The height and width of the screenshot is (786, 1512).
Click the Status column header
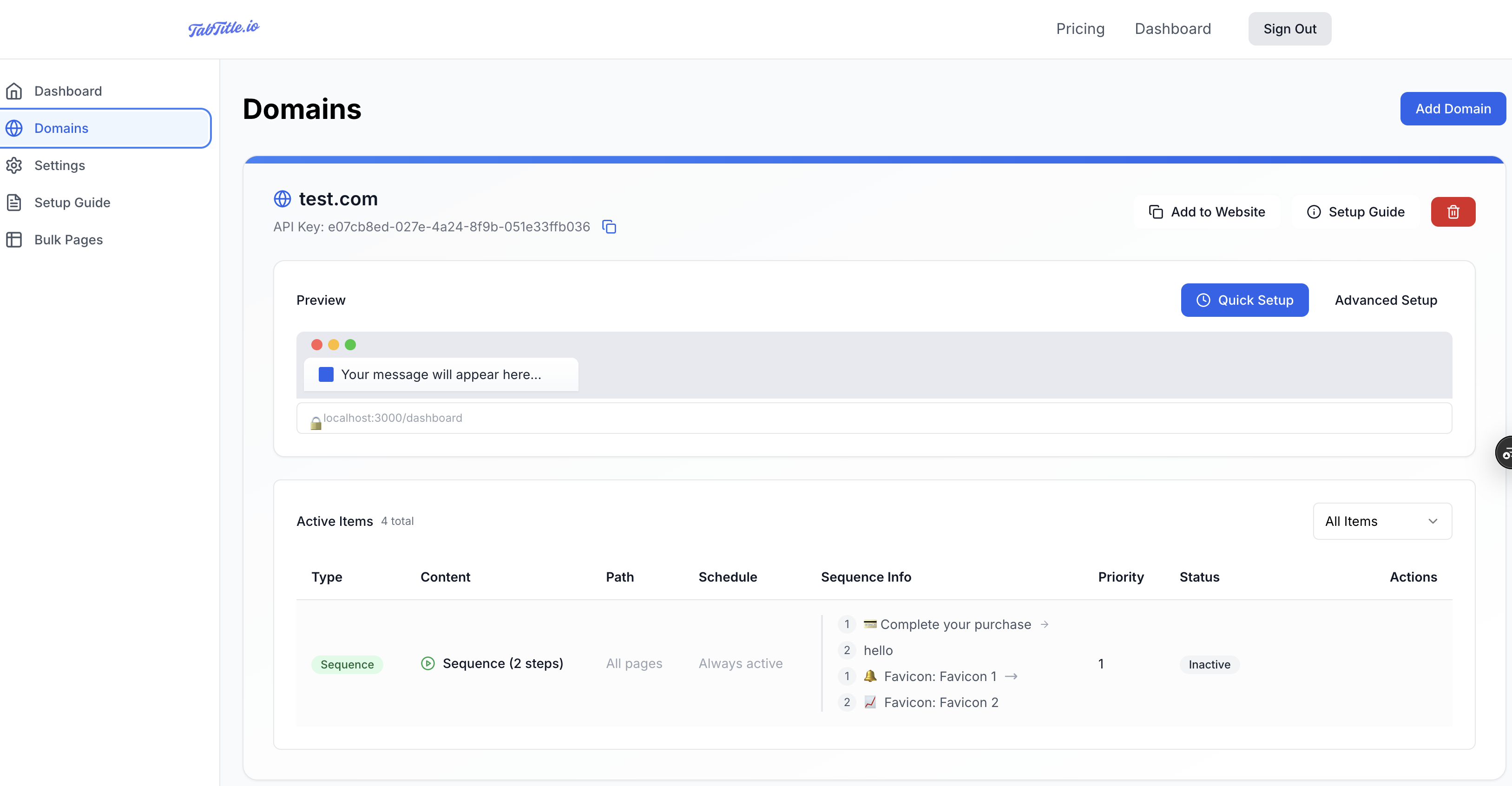pyautogui.click(x=1199, y=577)
